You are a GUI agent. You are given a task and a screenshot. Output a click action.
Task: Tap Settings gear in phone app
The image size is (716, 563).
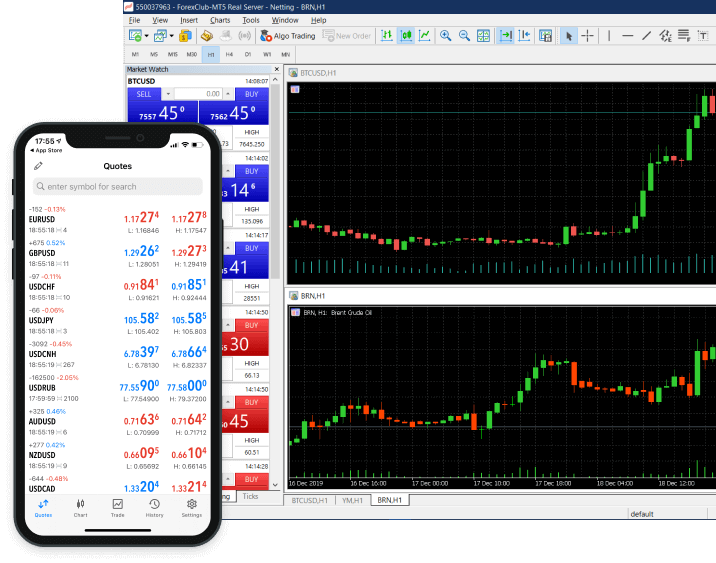tap(191, 508)
